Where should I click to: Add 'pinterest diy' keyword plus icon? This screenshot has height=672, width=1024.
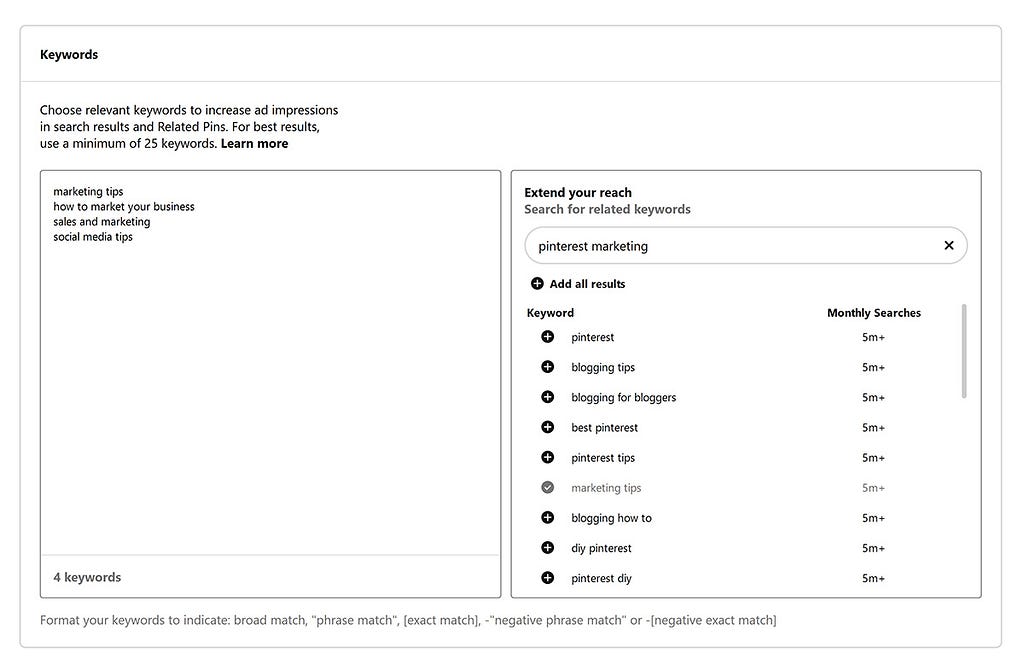(x=547, y=577)
